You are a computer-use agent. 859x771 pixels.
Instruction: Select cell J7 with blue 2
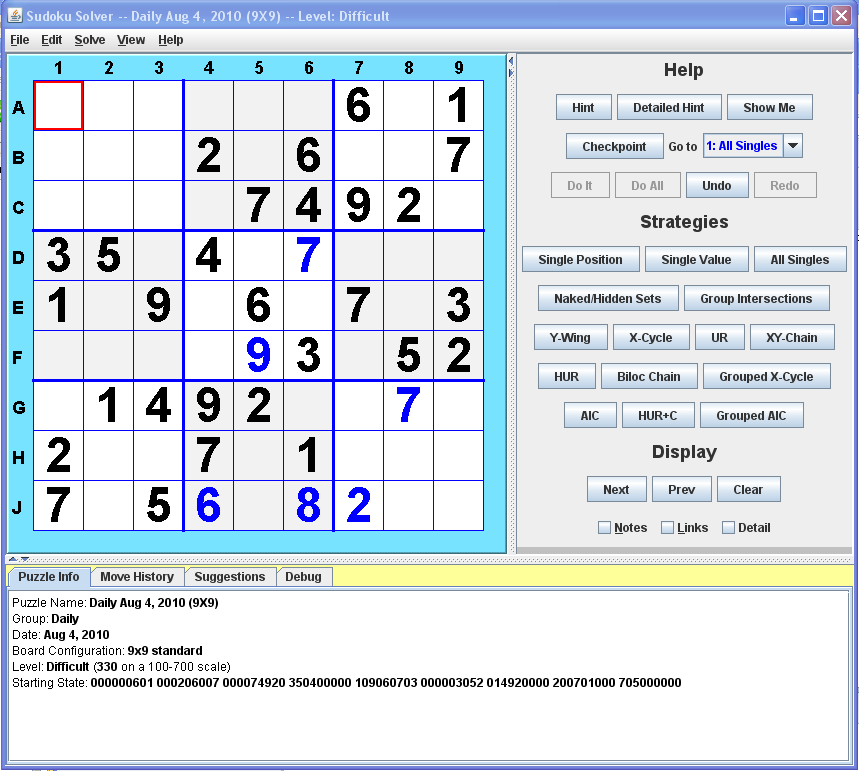tap(359, 505)
